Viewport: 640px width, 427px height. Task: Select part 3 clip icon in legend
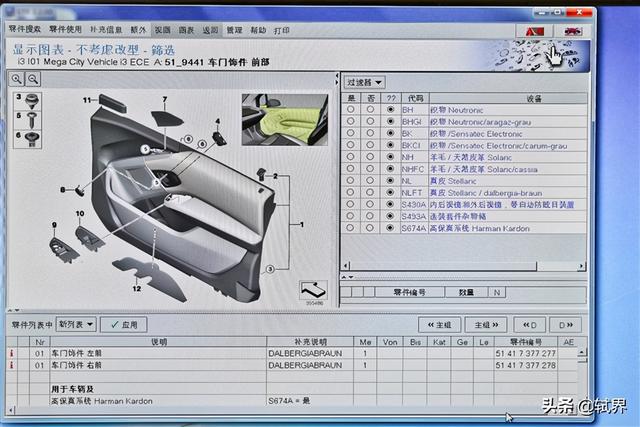tap(31, 101)
